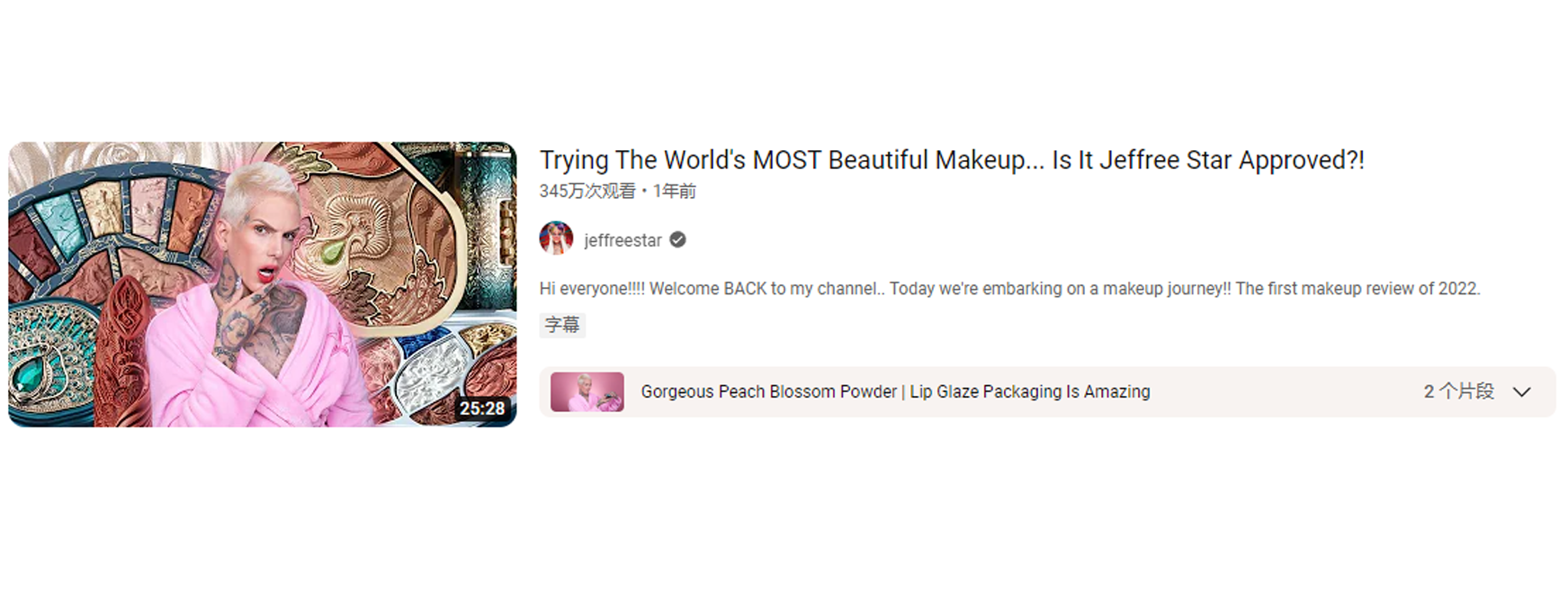Viewport: 1568px width, 592px height.
Task: Select the 'Gorgeous Peach Blossom Powder' chapter text
Action: coord(895,392)
